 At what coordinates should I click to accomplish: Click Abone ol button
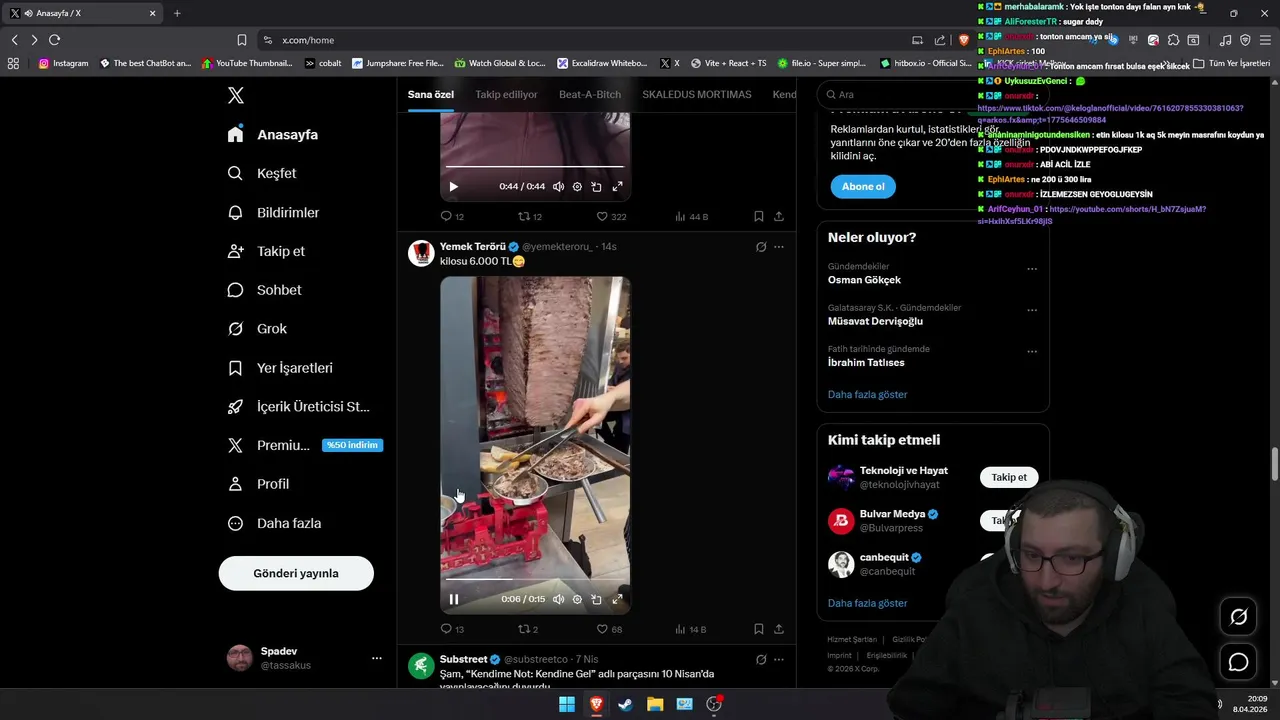[863, 187]
